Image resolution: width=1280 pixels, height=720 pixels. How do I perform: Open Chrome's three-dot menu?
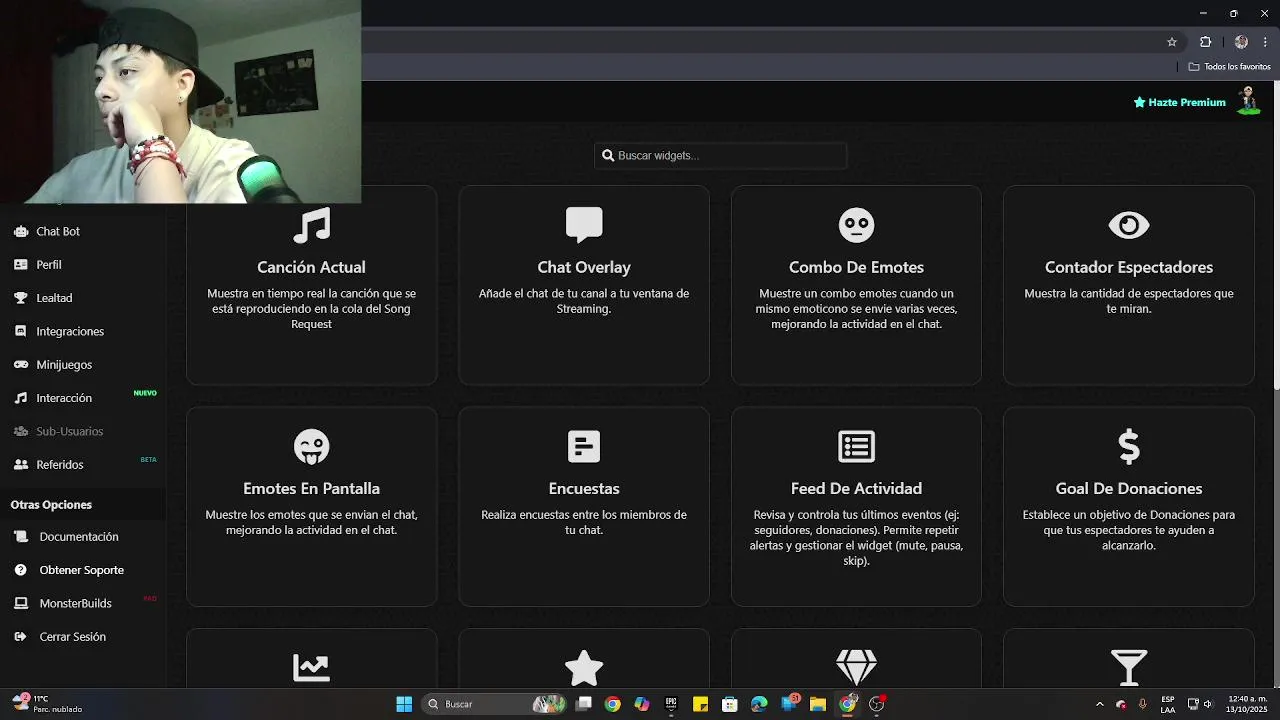(1265, 42)
